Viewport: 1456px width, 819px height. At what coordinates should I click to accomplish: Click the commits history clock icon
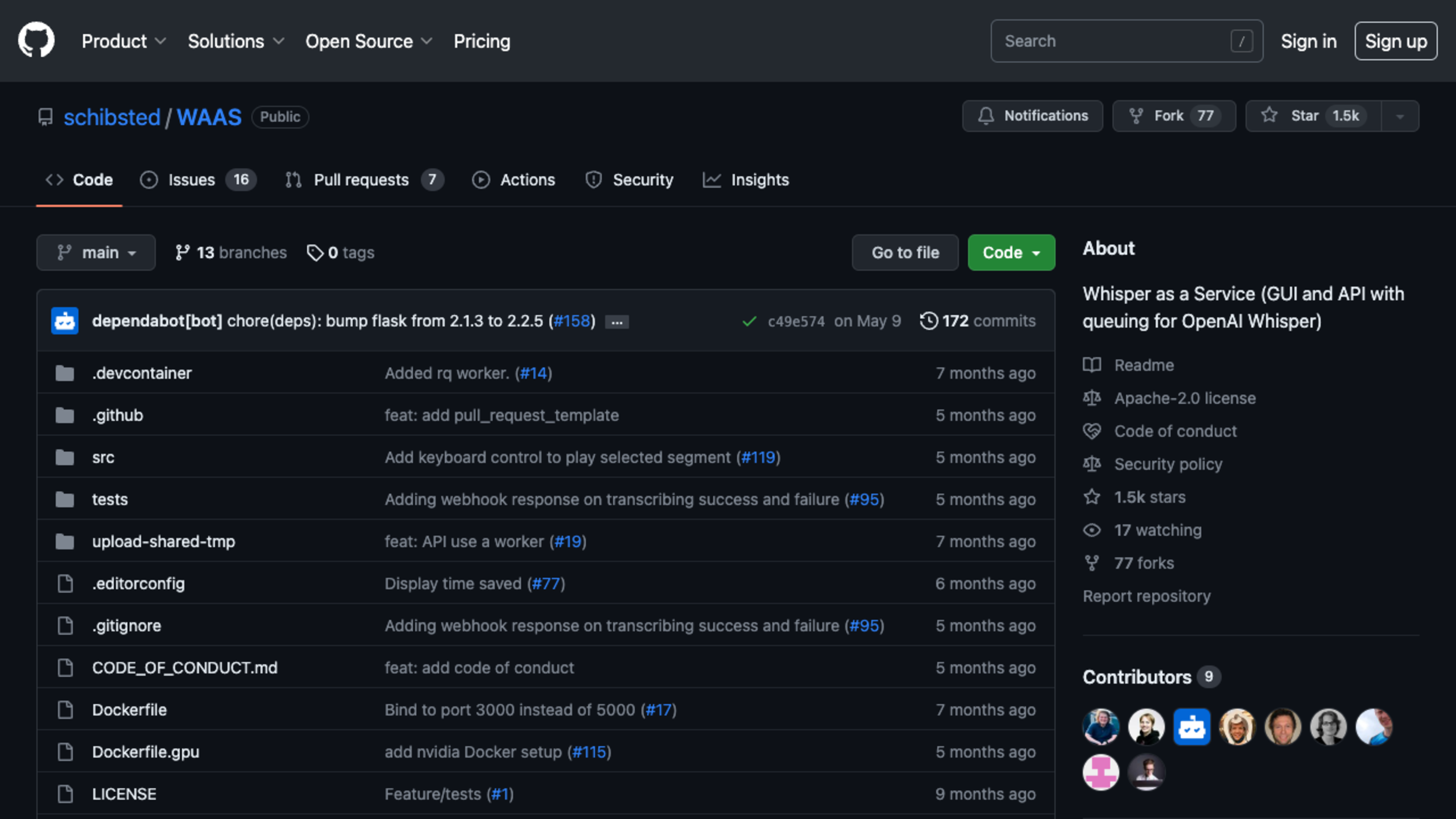pyautogui.click(x=929, y=320)
